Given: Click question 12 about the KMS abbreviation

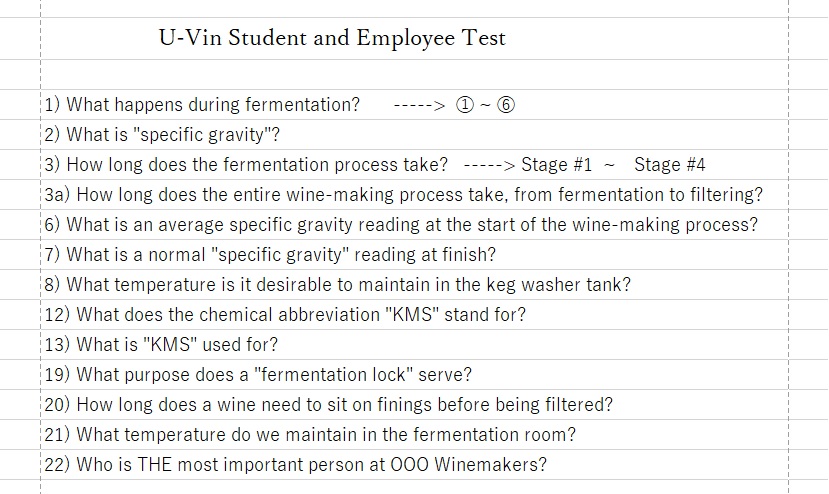Looking at the screenshot, I should 285,315.
